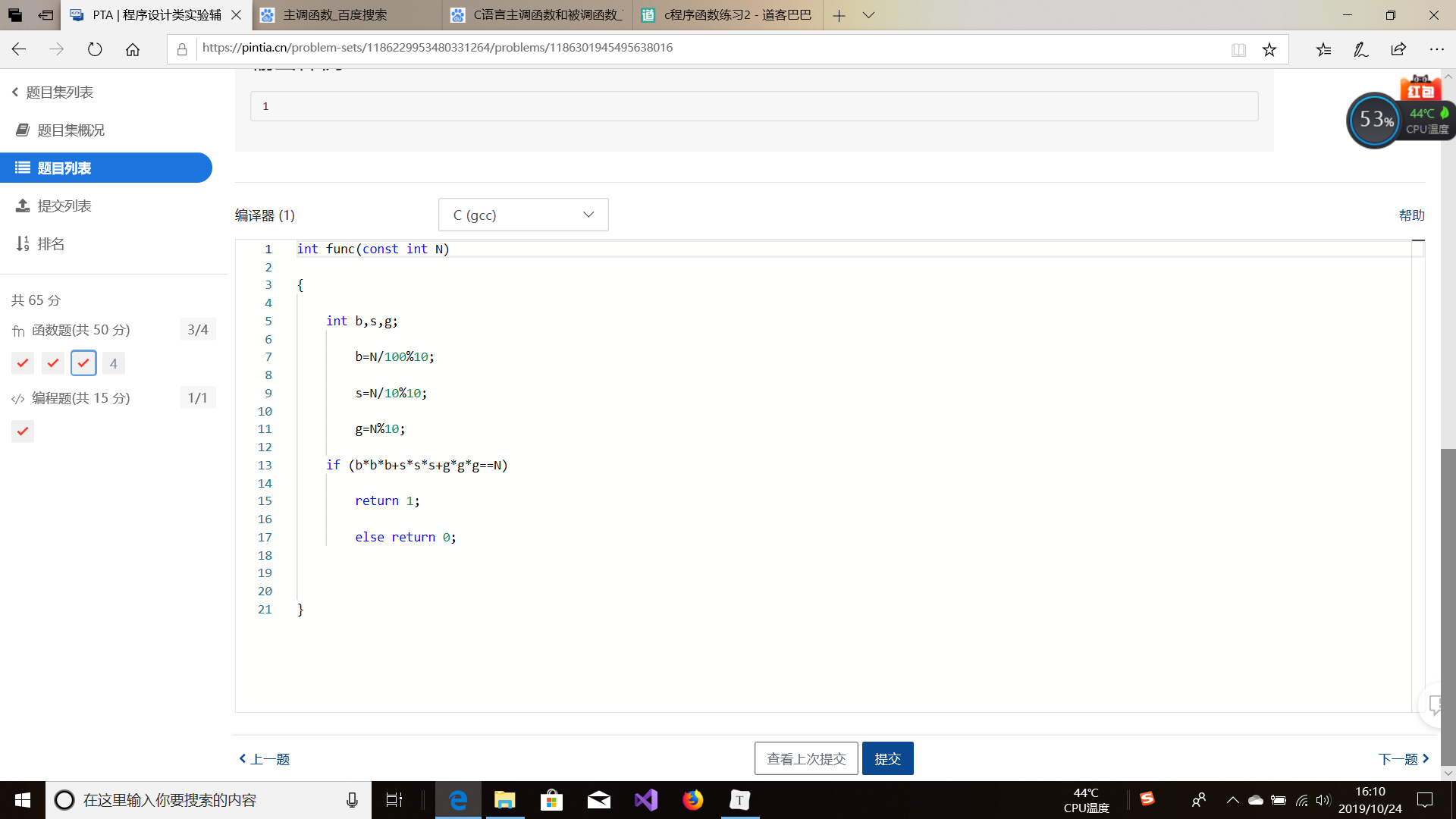Select the third checked function problem
This screenshot has width=1456, height=819.
click(83, 363)
